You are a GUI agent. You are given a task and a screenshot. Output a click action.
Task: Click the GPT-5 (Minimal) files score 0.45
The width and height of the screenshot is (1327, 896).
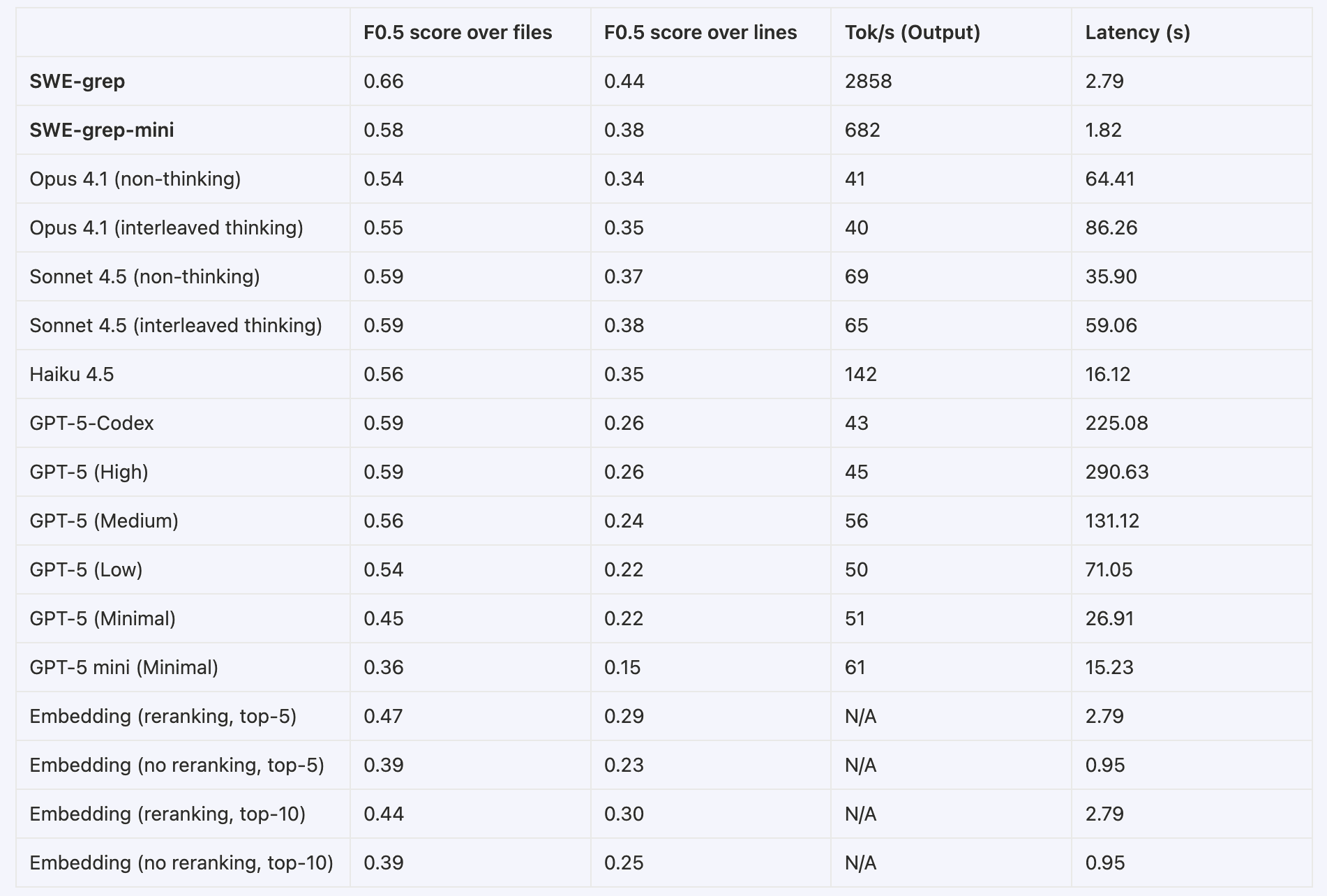[x=384, y=619]
